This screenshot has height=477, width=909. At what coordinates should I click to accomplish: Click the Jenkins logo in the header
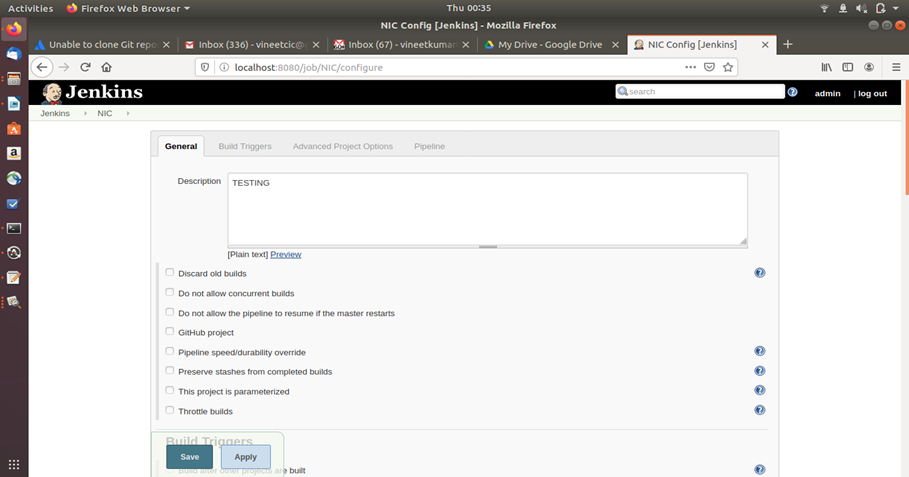(x=92, y=93)
